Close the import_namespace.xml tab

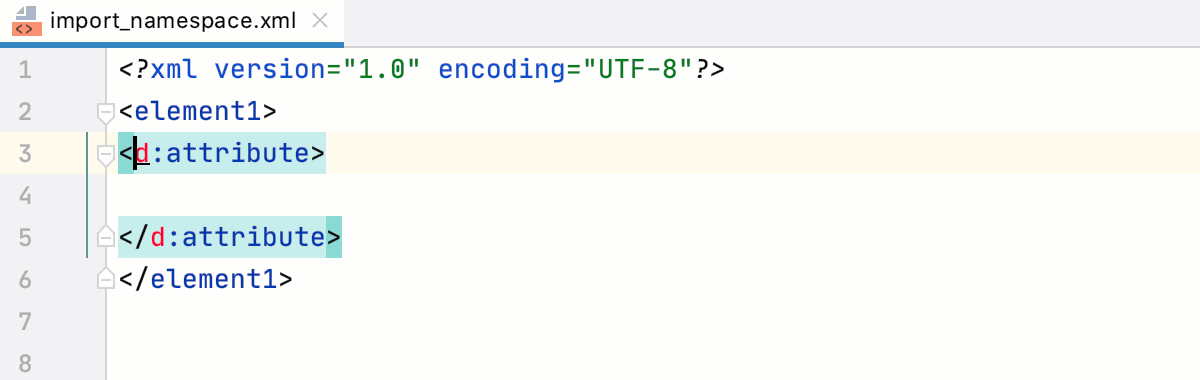pos(319,21)
